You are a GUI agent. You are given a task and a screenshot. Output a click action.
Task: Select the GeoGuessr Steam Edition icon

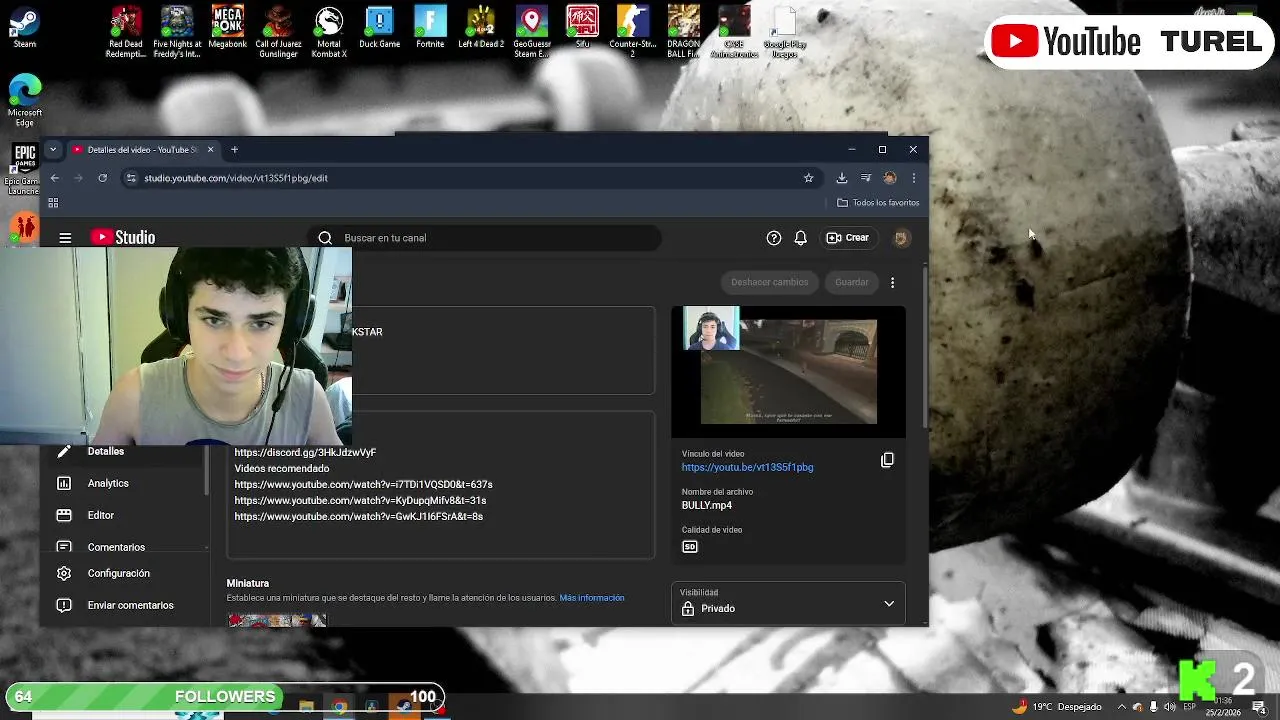pos(532,32)
